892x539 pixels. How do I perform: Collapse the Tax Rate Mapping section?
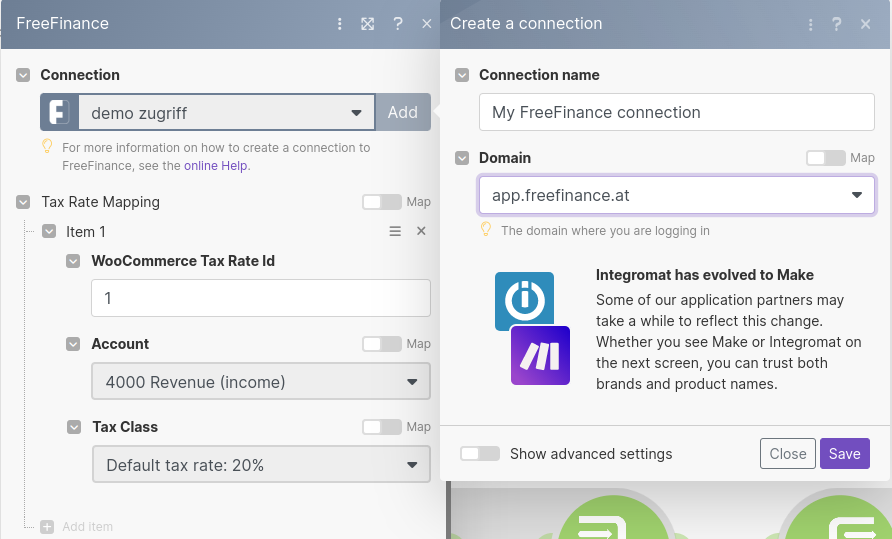[23, 202]
